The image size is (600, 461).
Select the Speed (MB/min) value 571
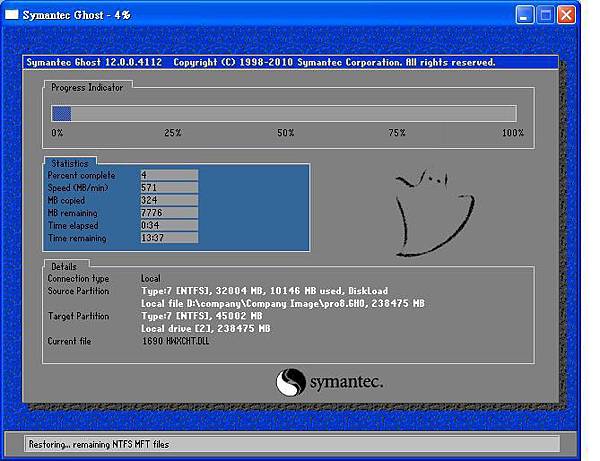(x=168, y=188)
